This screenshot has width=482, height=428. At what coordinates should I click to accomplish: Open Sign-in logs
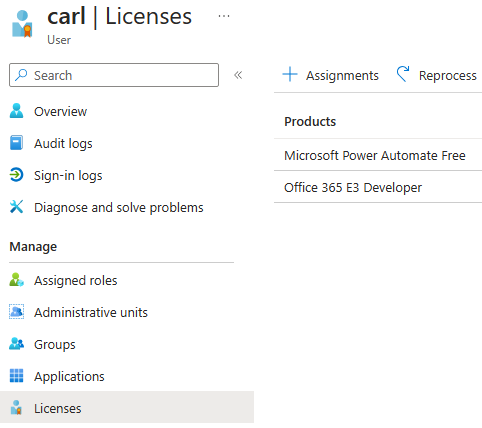coord(68,176)
